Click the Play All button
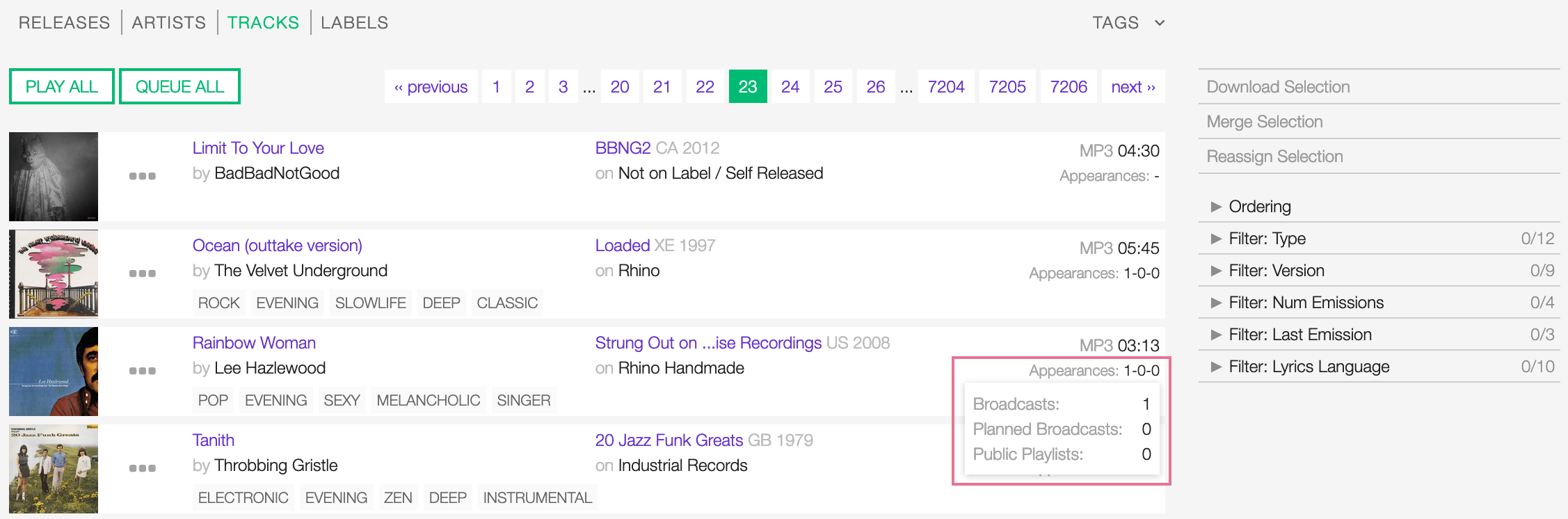 (x=62, y=86)
